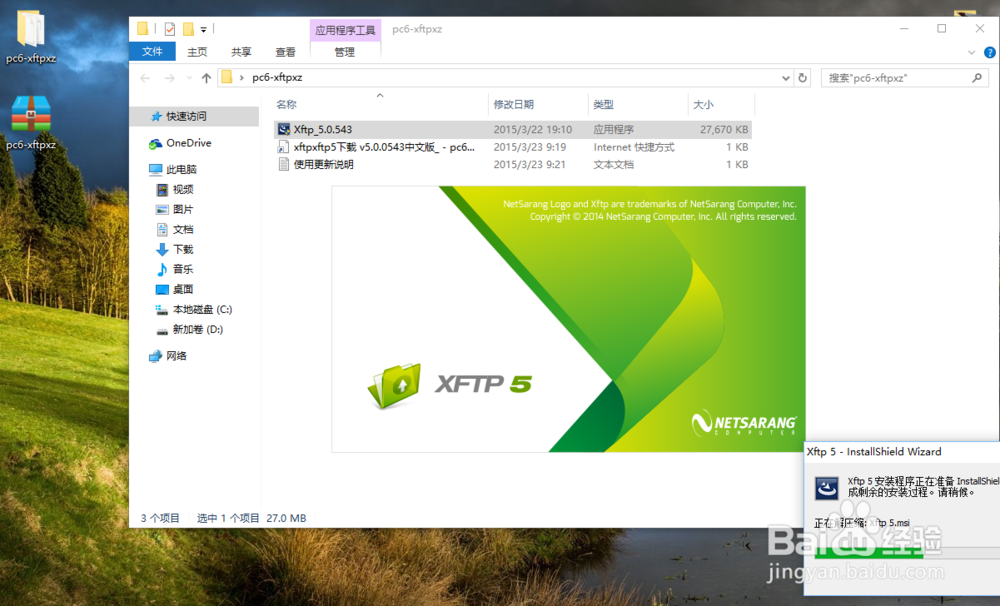Click the 27,670 KB size cell
Viewport: 1000px width, 606px height.
point(724,129)
